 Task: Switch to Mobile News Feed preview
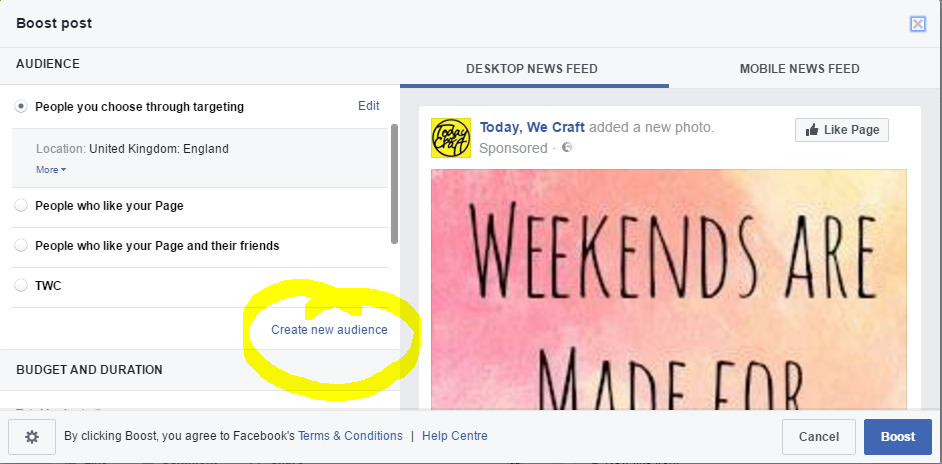click(x=799, y=69)
